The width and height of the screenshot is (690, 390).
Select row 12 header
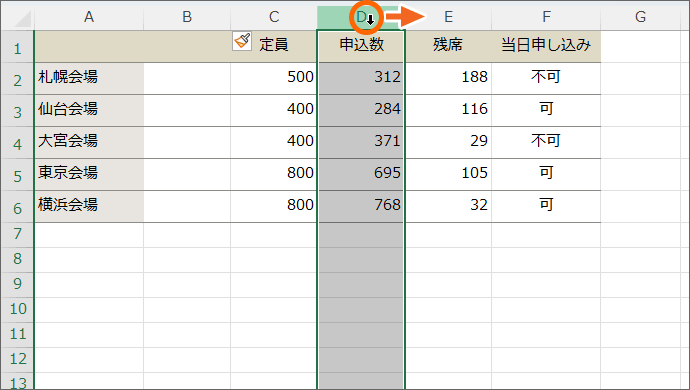coord(18,361)
